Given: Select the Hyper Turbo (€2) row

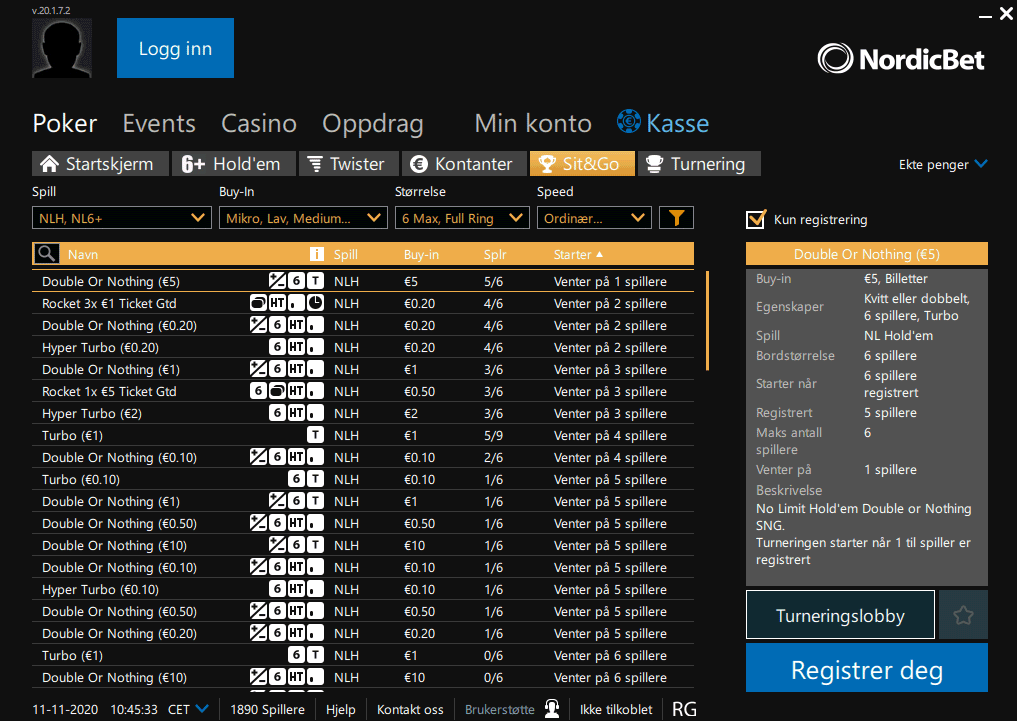Looking at the screenshot, I should click(363, 413).
